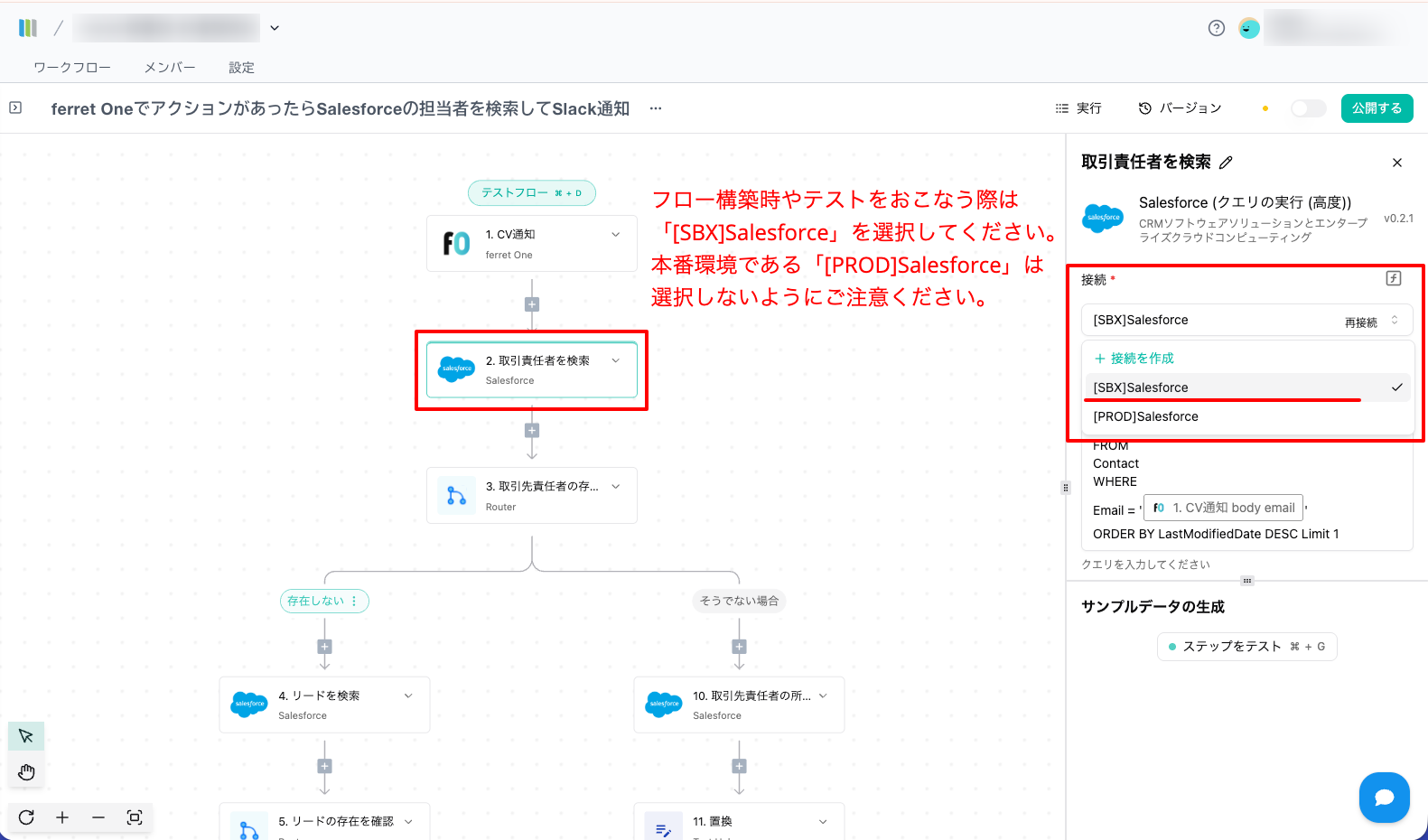Click the Salesforce logo on step 10
The height and width of the screenshot is (840, 1428).
tap(664, 705)
